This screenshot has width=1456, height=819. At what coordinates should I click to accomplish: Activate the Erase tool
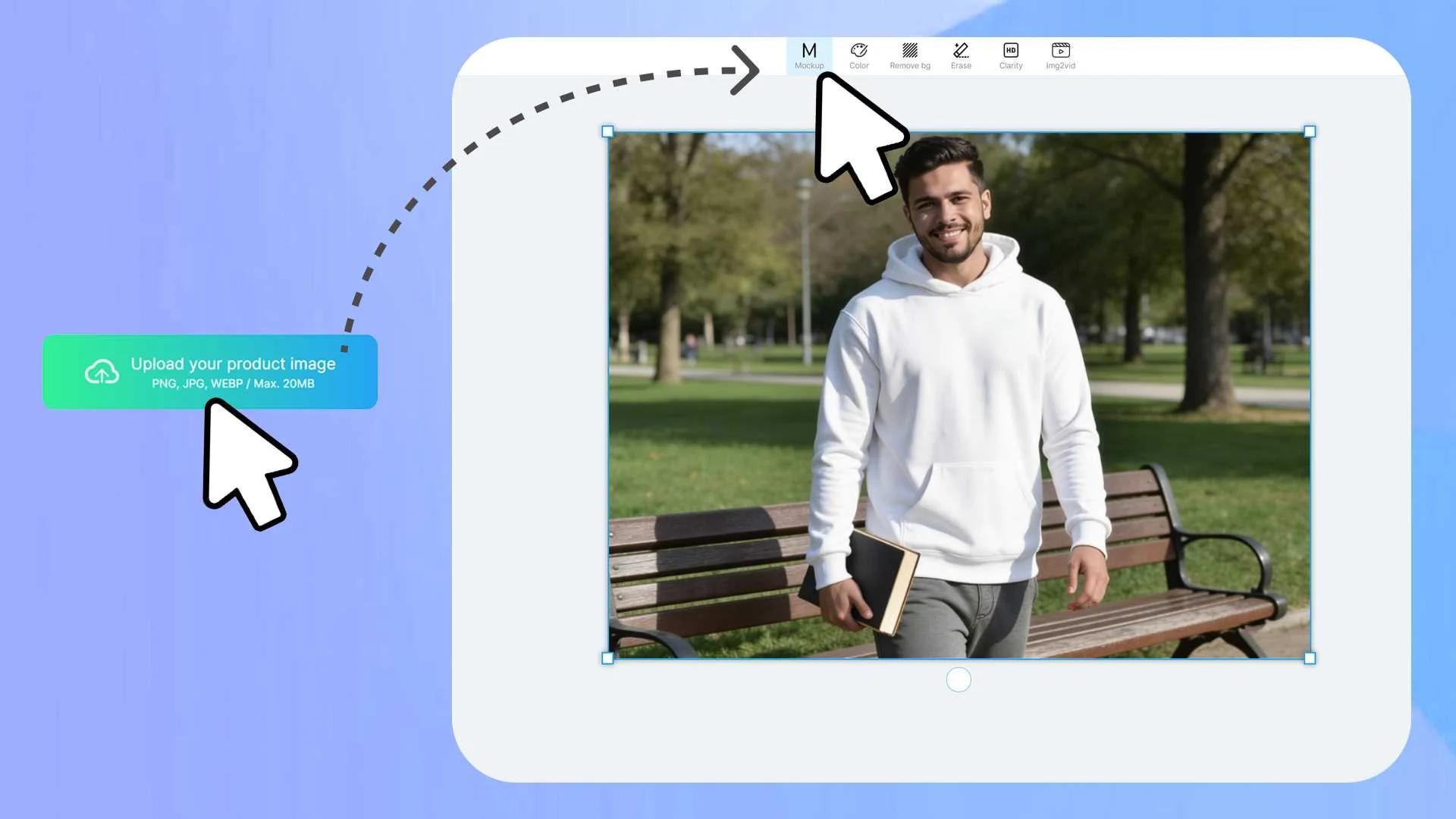(x=961, y=56)
